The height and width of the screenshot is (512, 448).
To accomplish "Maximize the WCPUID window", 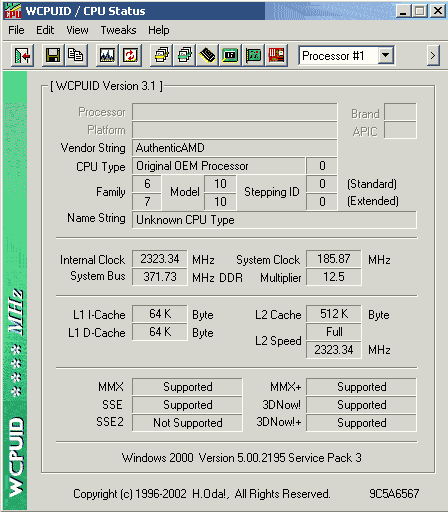I will 420,11.
